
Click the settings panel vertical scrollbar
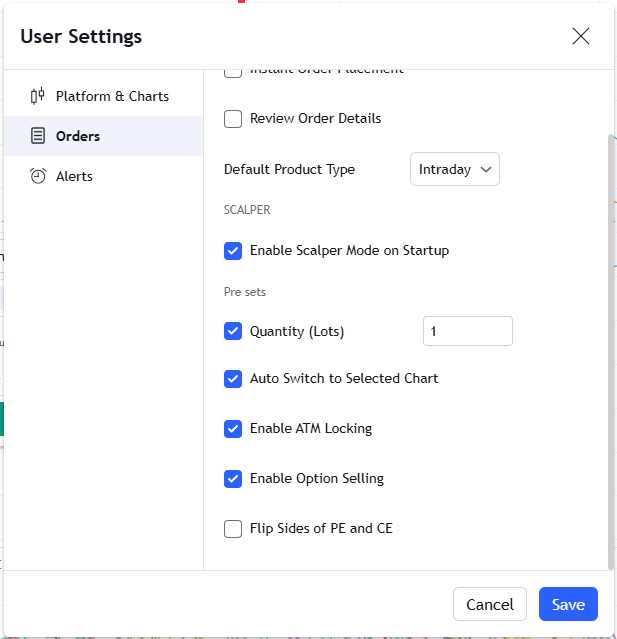point(611,350)
